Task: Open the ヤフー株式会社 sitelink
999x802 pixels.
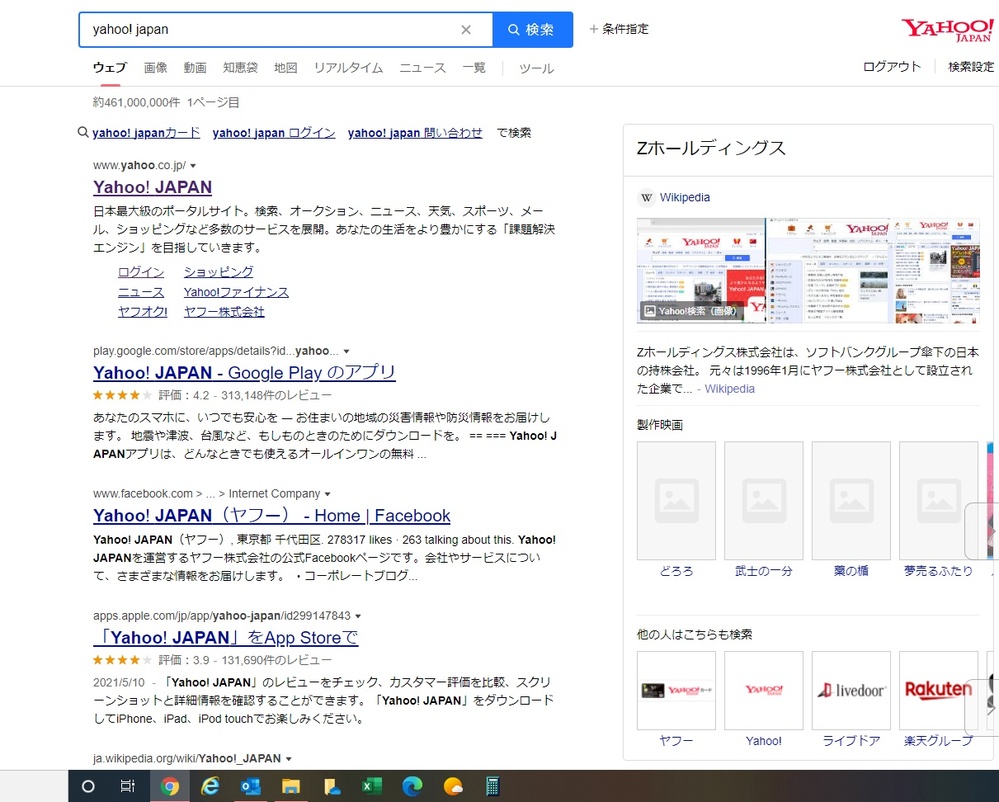Action: point(224,311)
